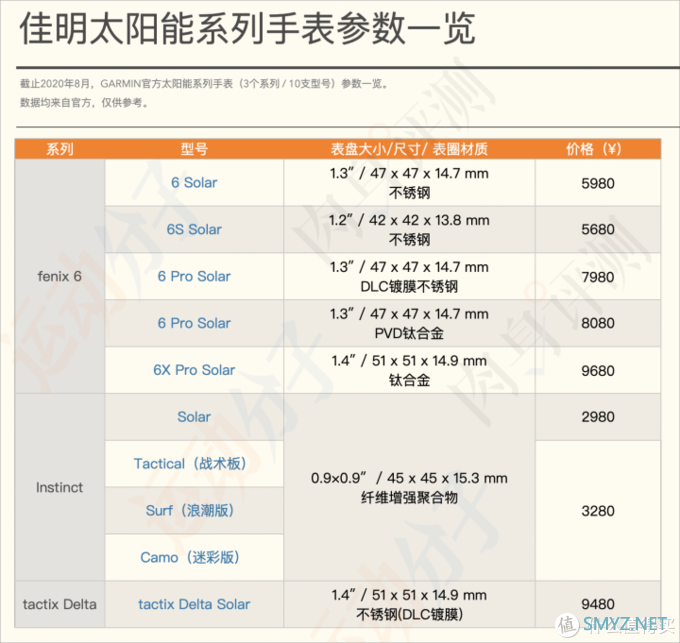Select the line starting 截止2020年8月
The height and width of the screenshot is (643, 680).
tap(204, 83)
